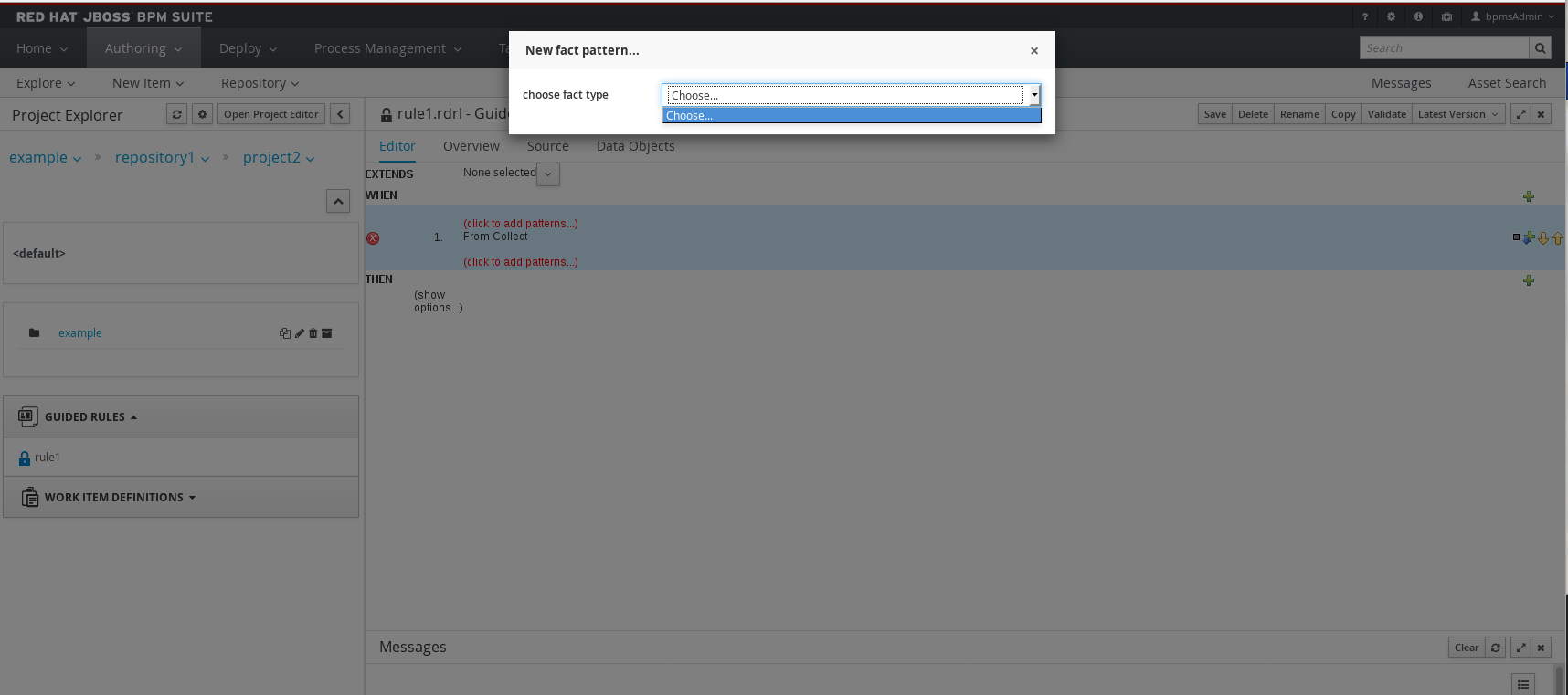Open the settings gear in top bar
This screenshot has height=695, width=1568.
pyautogui.click(x=1391, y=16)
